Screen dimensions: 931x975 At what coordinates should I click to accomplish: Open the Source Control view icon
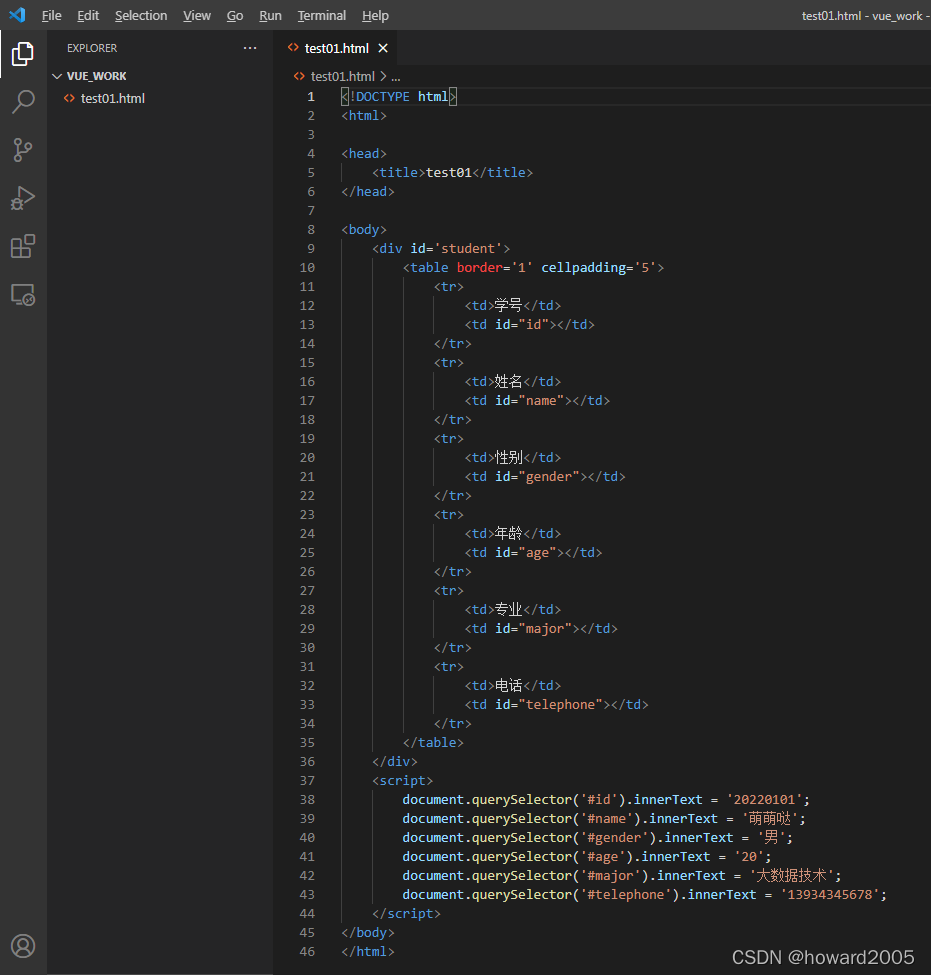point(23,150)
